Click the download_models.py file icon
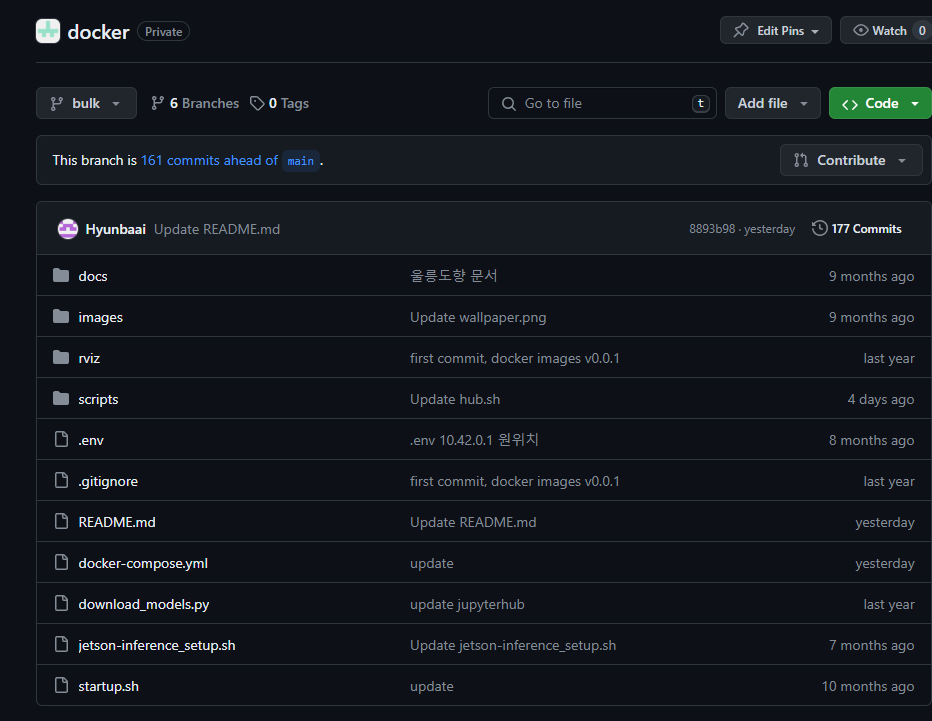This screenshot has width=932, height=721. (61, 603)
